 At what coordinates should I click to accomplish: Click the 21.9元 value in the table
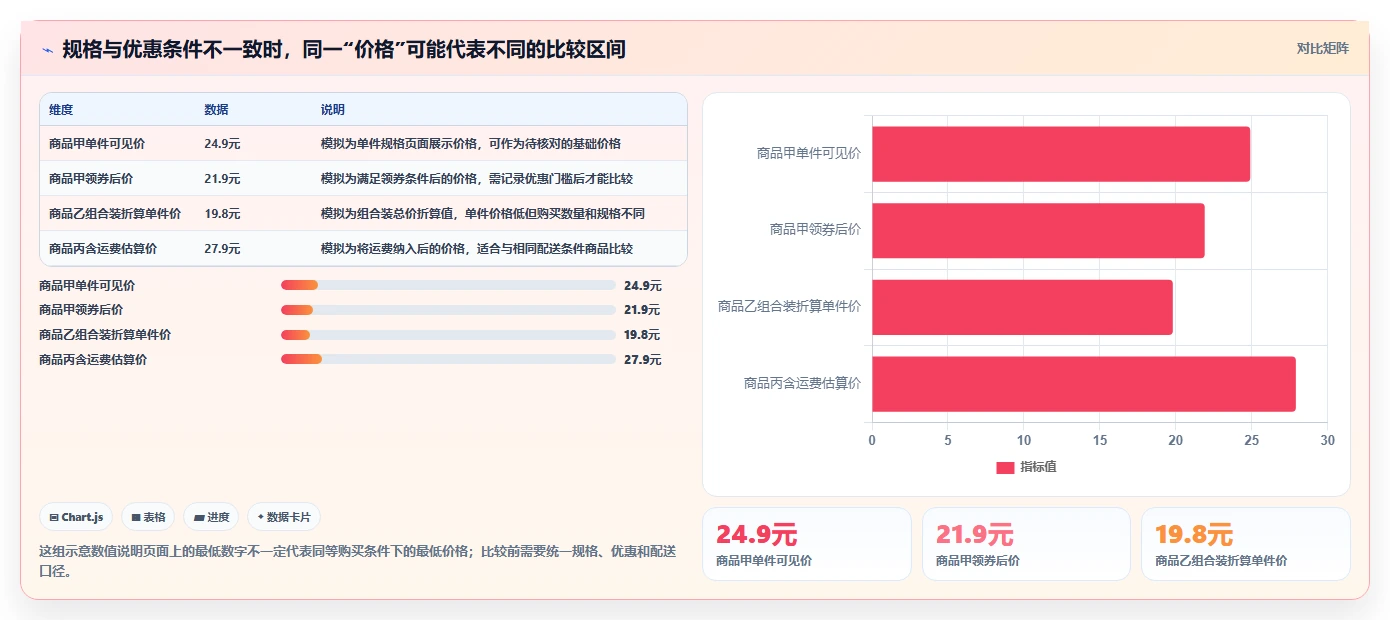(x=222, y=179)
